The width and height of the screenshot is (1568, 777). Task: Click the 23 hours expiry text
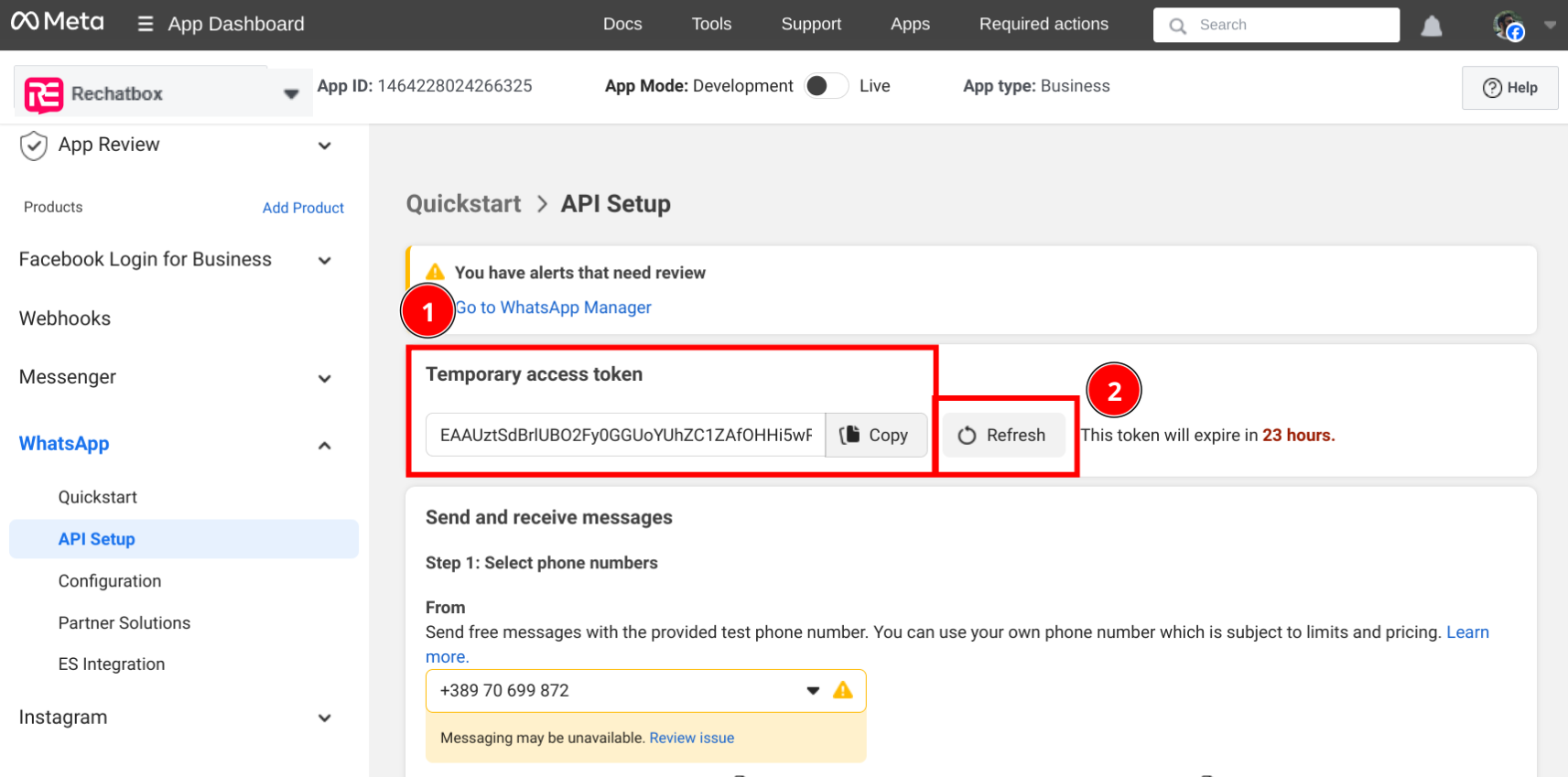tap(1298, 436)
